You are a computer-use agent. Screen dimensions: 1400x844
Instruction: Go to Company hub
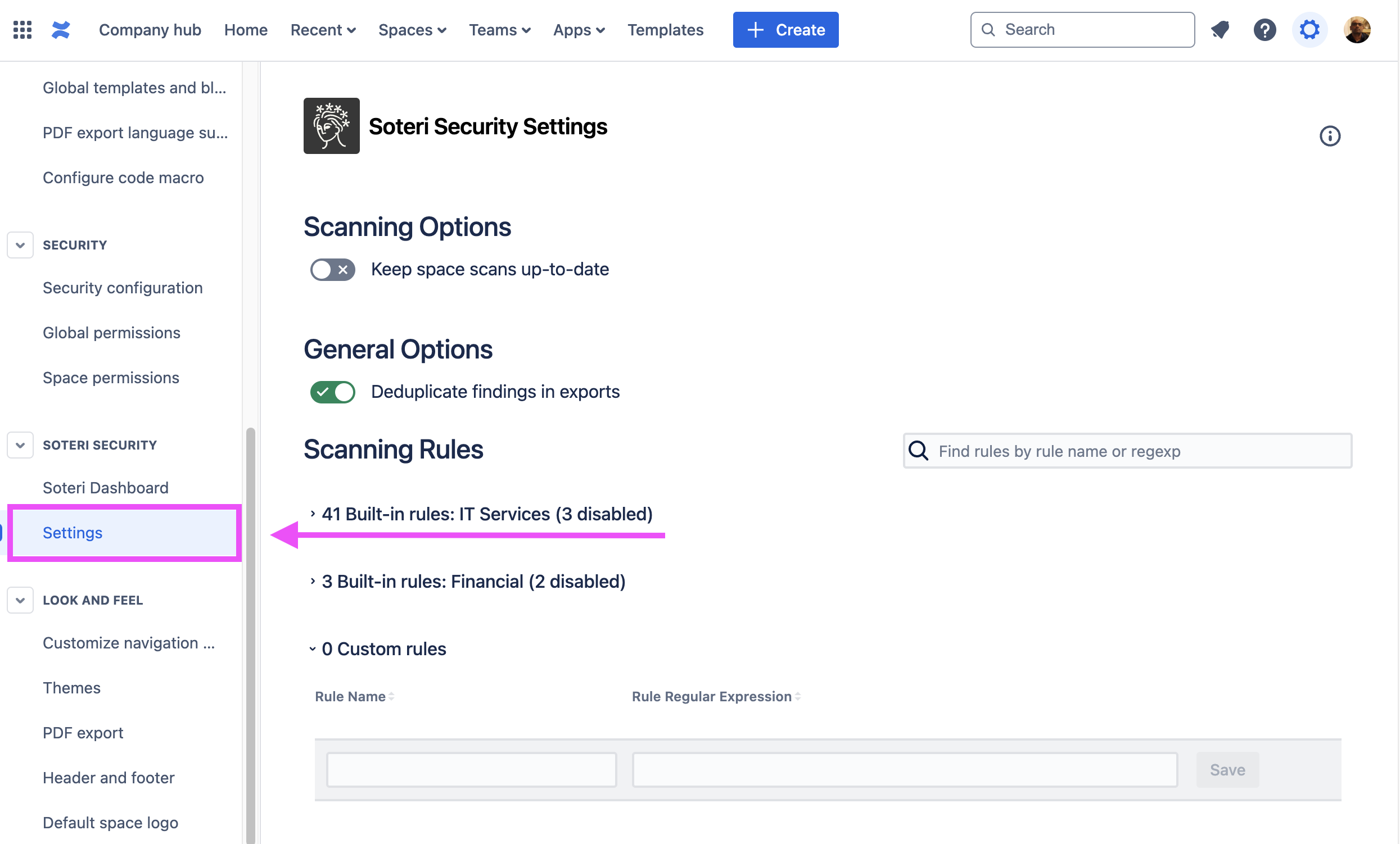150,30
